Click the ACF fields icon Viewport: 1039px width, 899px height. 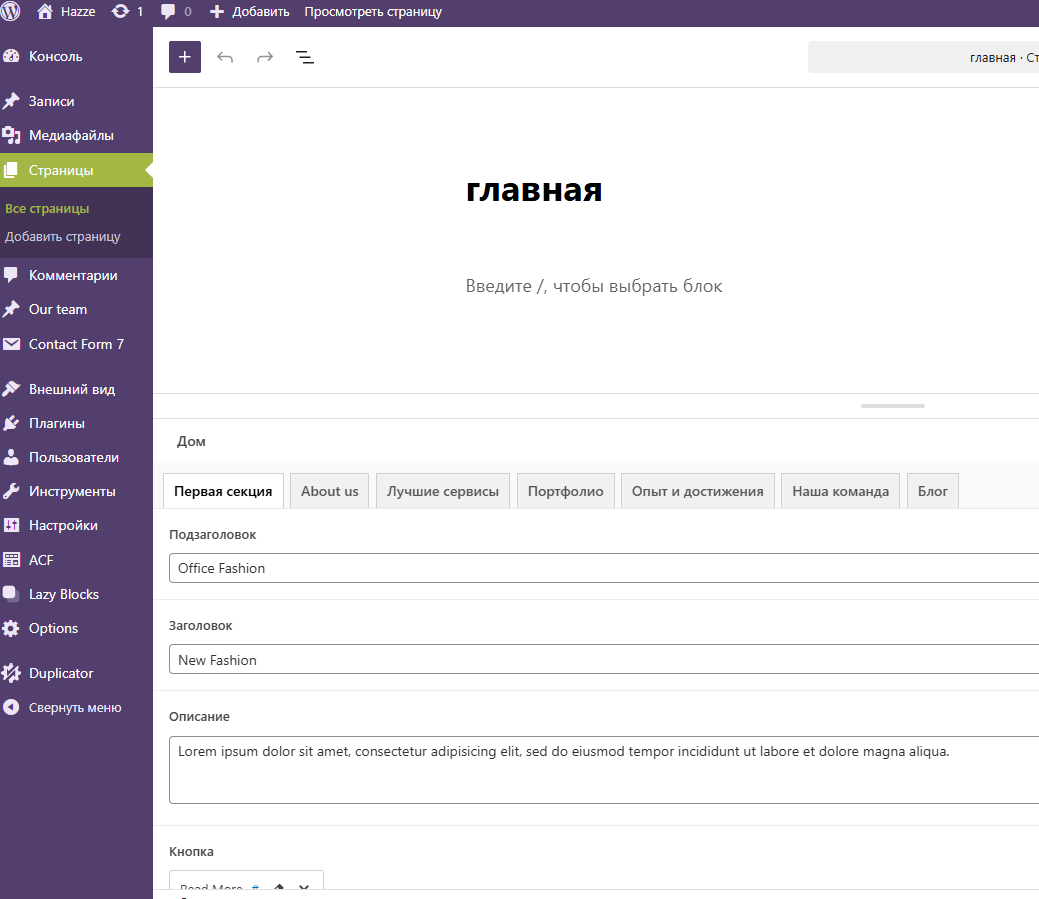click(11, 560)
